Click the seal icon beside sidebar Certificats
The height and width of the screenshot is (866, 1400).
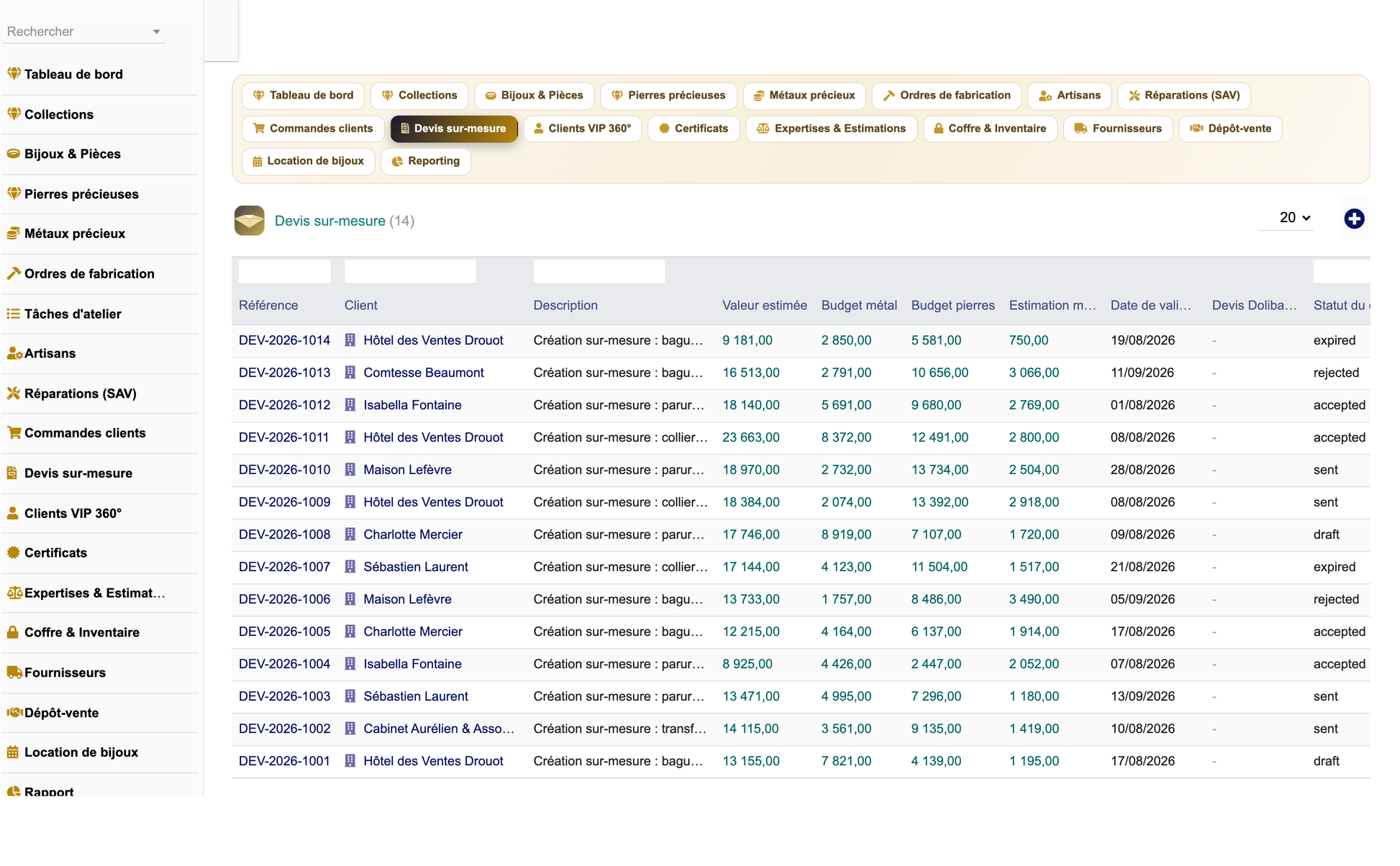point(14,552)
